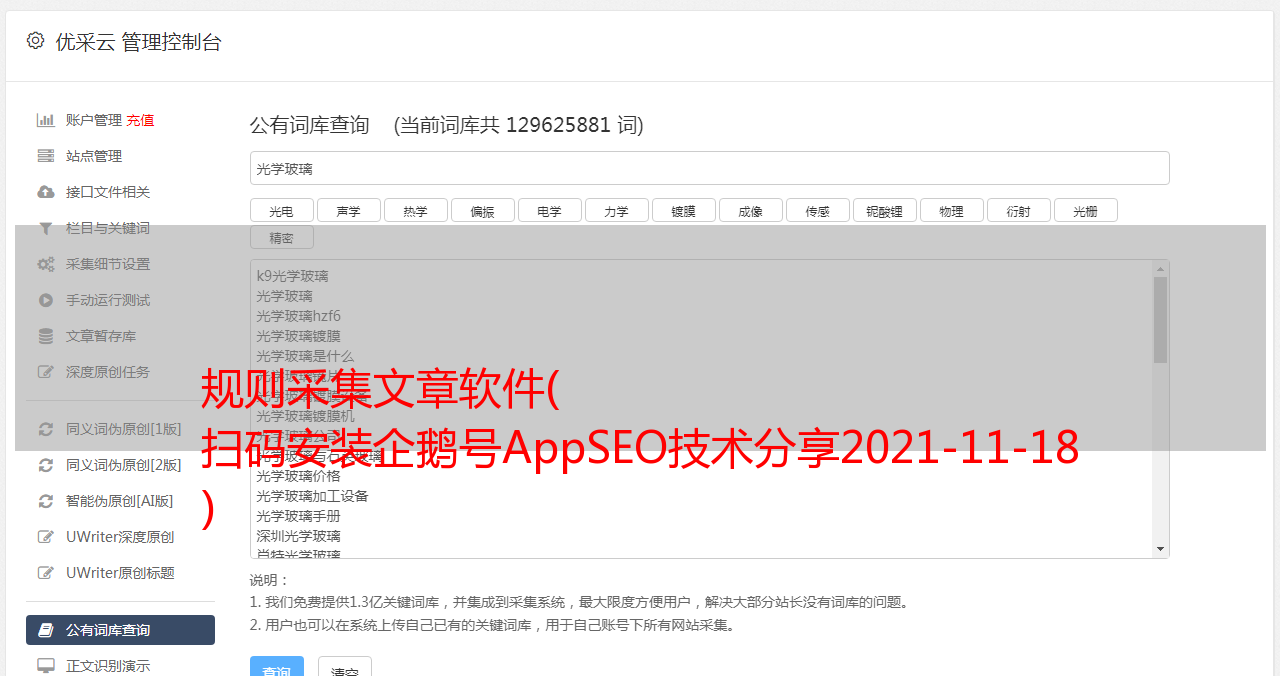
Task: Open the 充值 recharge link
Action: coord(140,120)
